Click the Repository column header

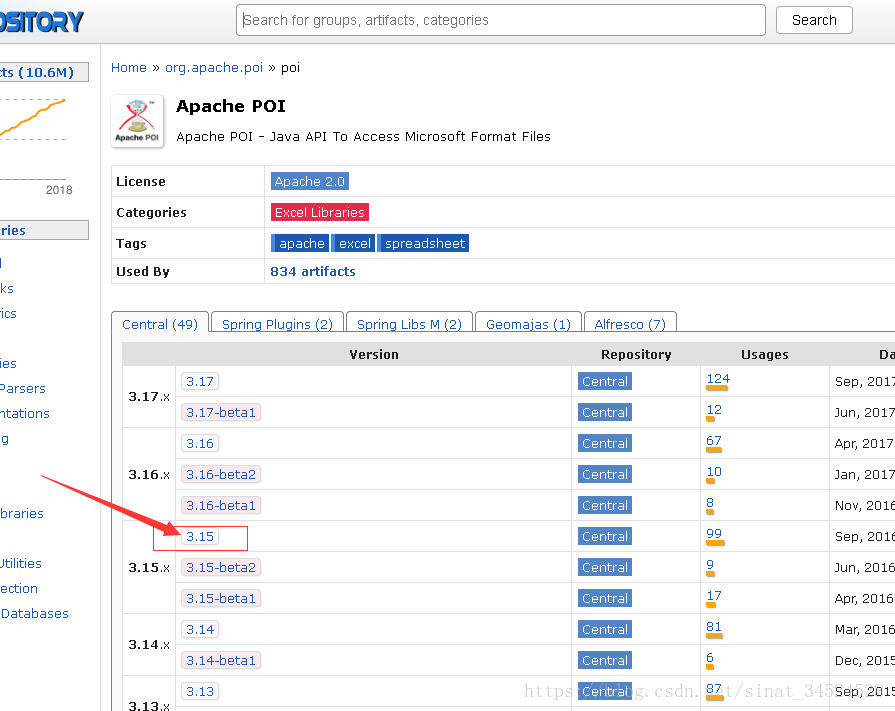(636, 354)
